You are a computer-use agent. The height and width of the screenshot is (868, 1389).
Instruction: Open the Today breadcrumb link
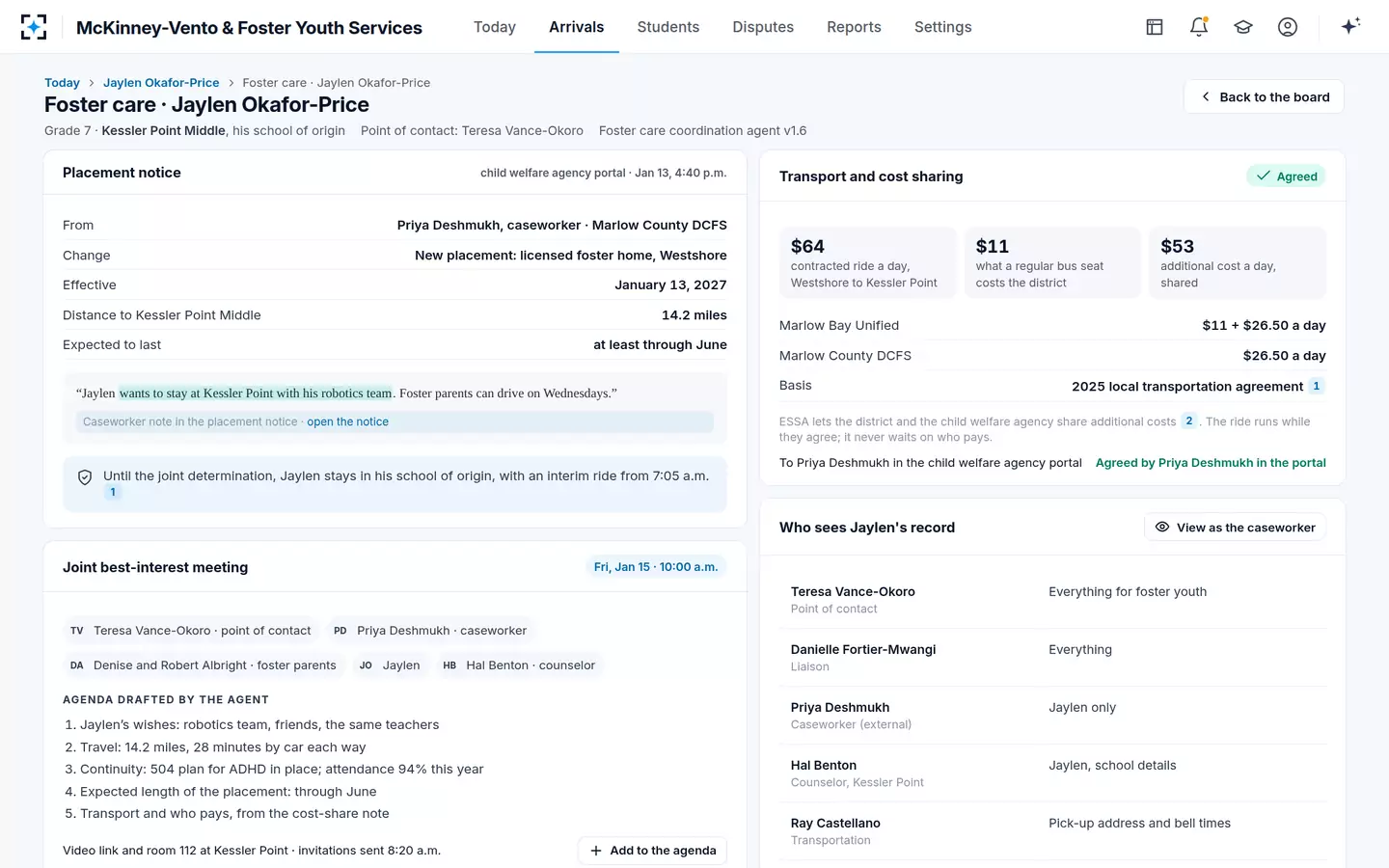[x=62, y=83]
